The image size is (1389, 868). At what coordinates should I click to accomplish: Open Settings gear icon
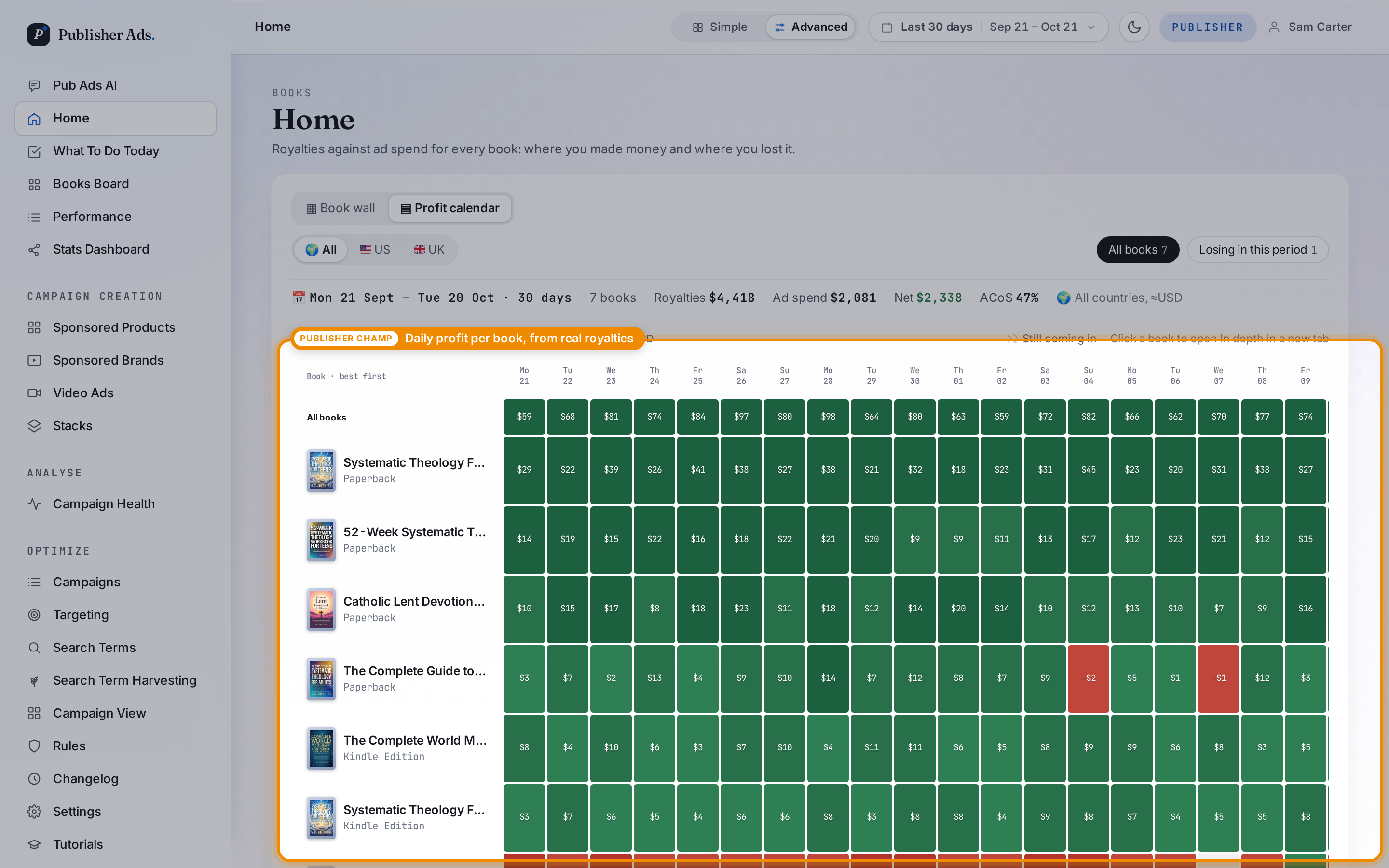tap(34, 811)
